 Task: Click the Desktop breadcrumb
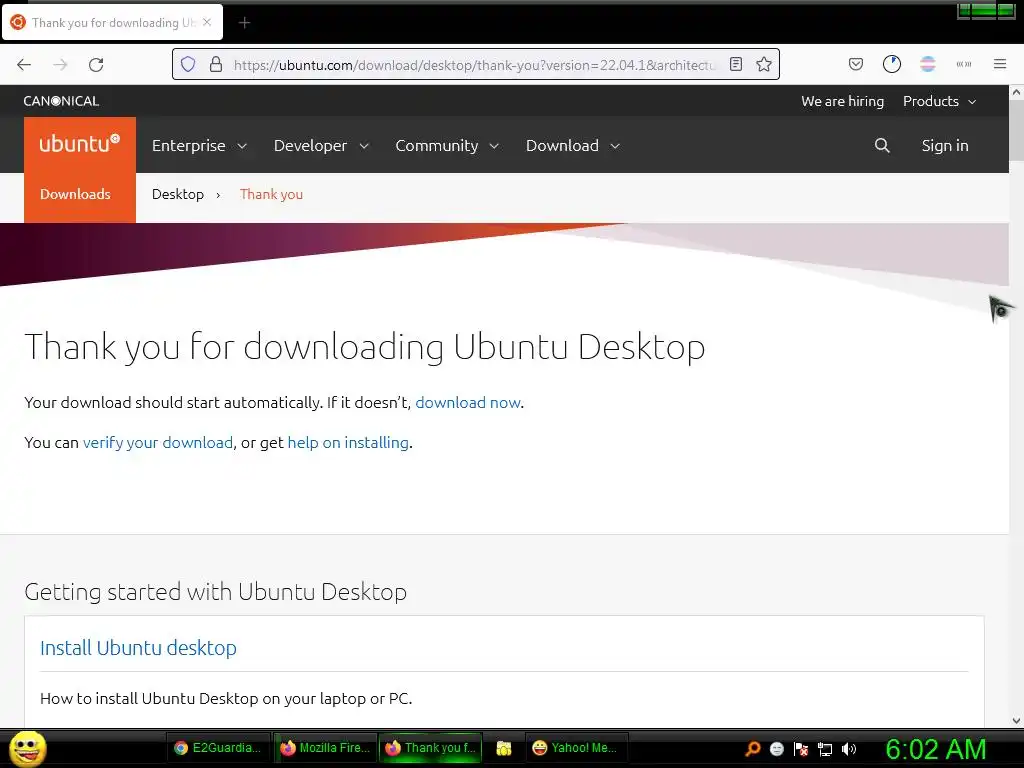[178, 194]
